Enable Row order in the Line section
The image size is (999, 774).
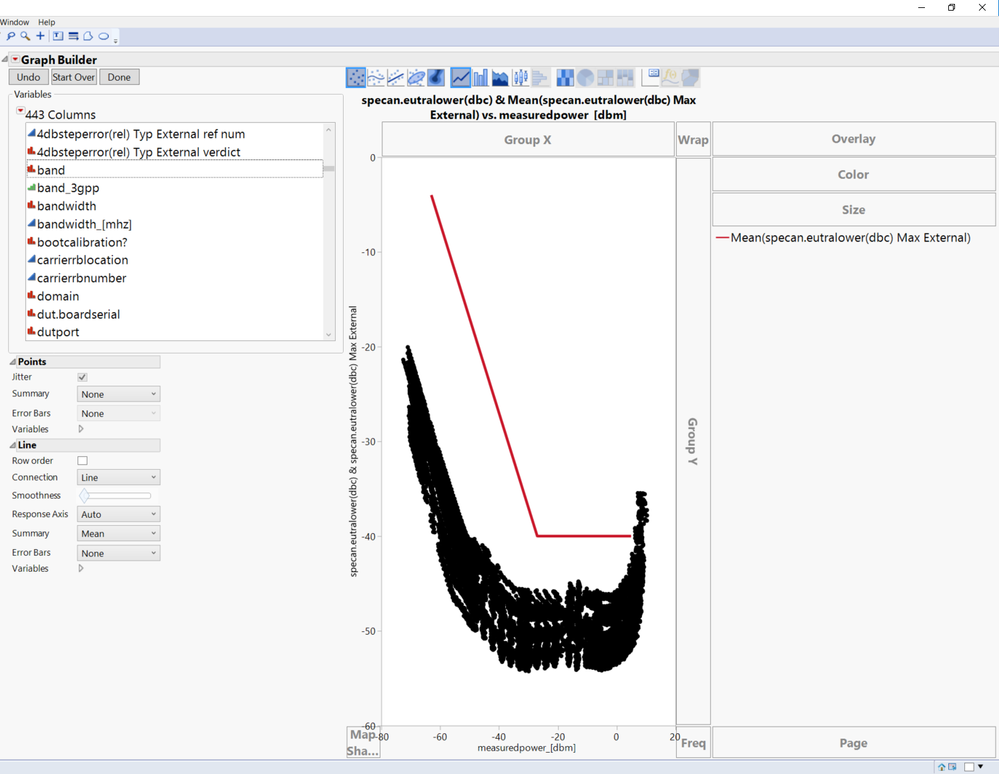coord(83,458)
